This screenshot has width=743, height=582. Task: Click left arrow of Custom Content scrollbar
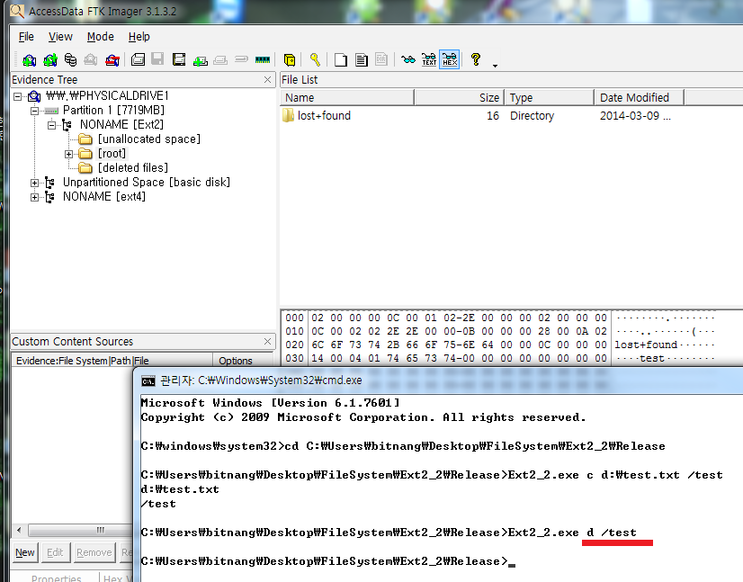pyautogui.click(x=19, y=530)
